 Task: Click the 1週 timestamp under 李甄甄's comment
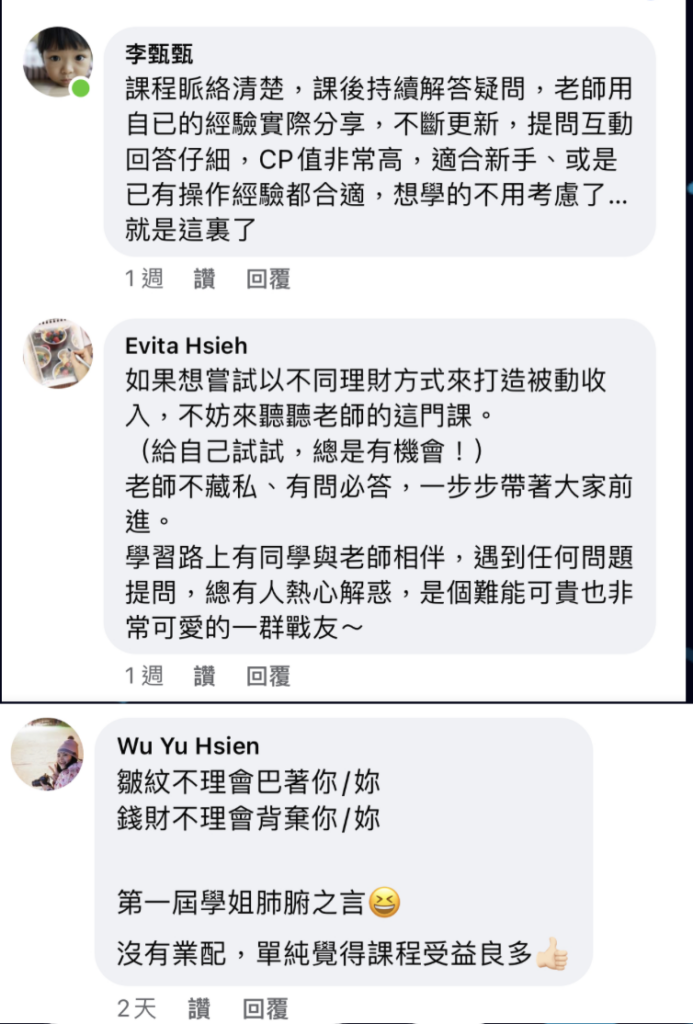tap(144, 279)
